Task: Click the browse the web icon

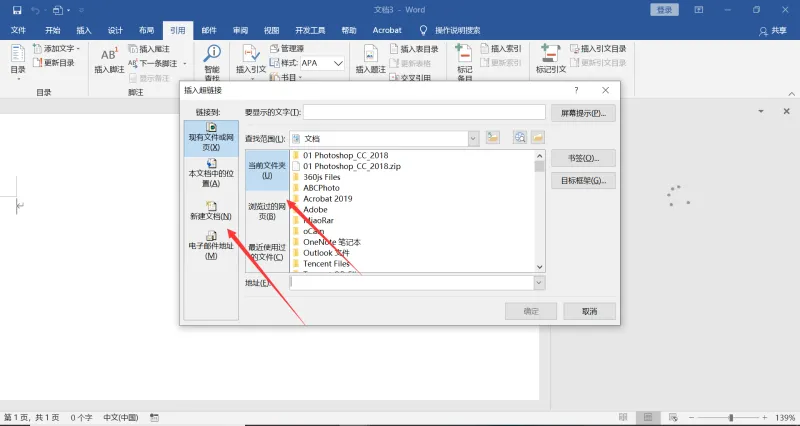Action: (x=520, y=138)
